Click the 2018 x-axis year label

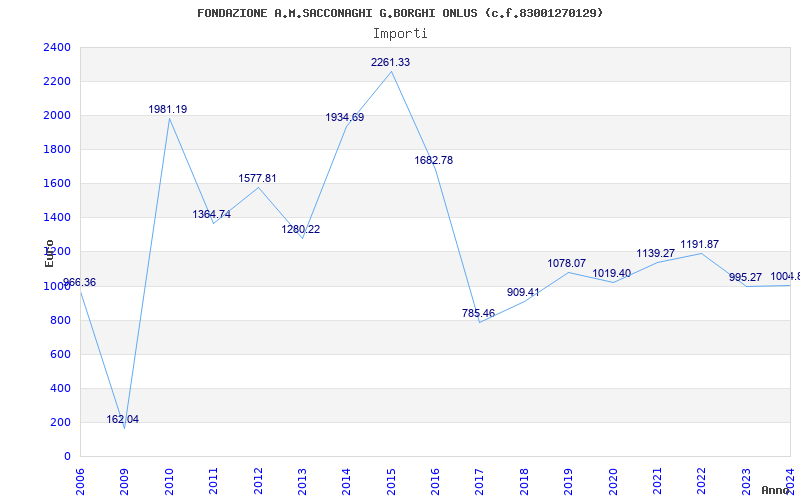click(x=524, y=481)
